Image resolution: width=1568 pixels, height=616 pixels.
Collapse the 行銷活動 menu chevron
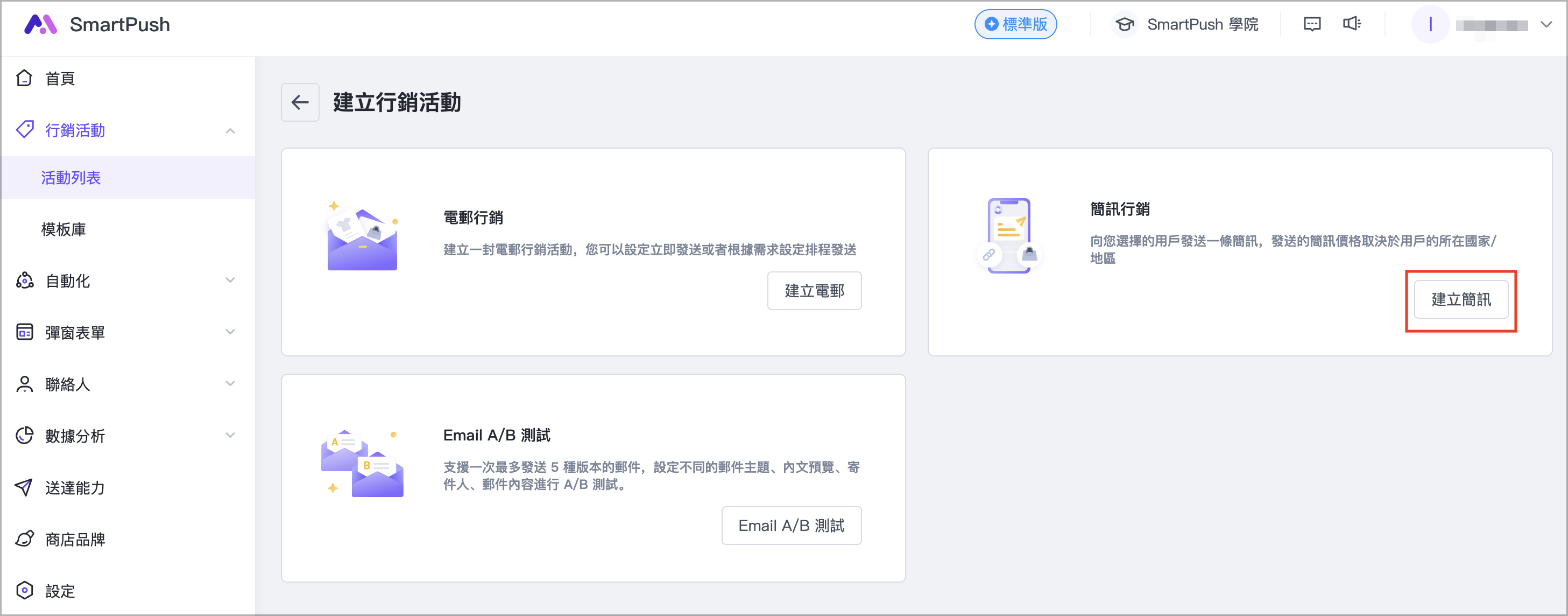pyautogui.click(x=230, y=130)
